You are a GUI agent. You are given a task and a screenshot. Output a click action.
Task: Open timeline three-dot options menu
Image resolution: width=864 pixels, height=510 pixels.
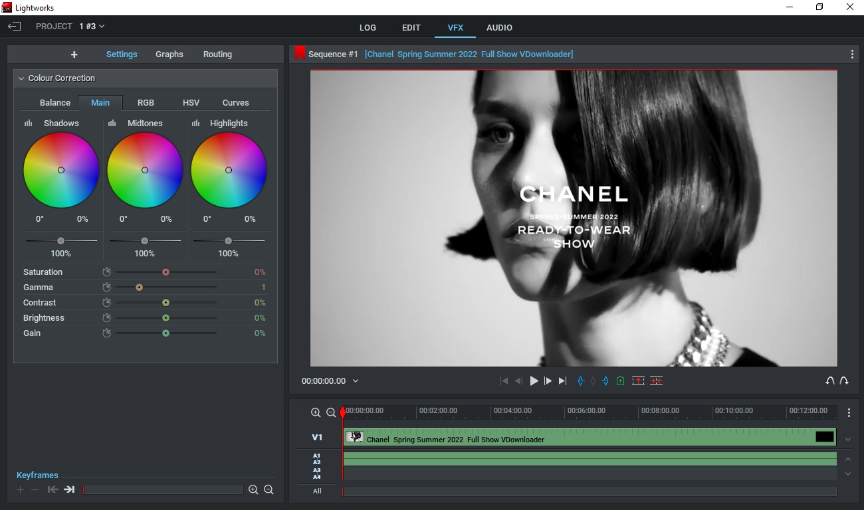tap(849, 413)
